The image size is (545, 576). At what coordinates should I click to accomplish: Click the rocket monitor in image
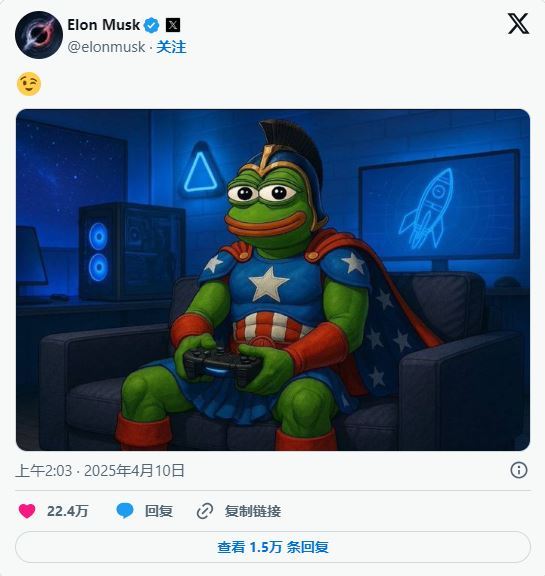[440, 206]
